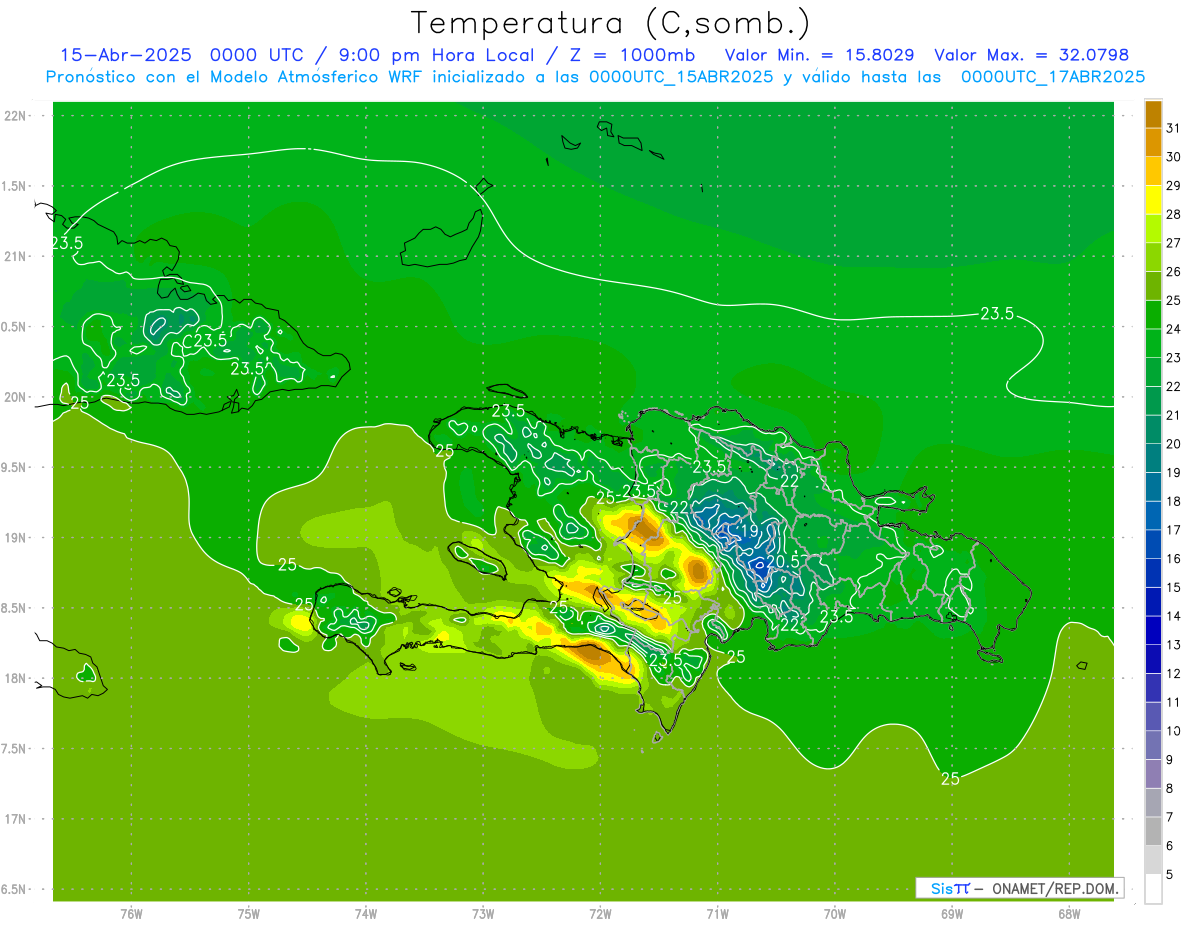1200x927 pixels.
Task: Click the '20.5' contour label on the map
Action: (781, 562)
